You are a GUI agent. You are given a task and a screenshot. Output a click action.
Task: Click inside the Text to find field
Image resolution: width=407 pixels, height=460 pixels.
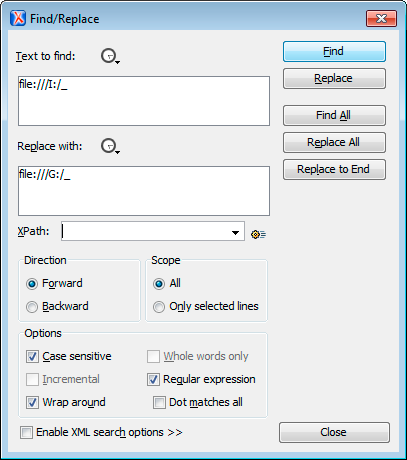144,101
